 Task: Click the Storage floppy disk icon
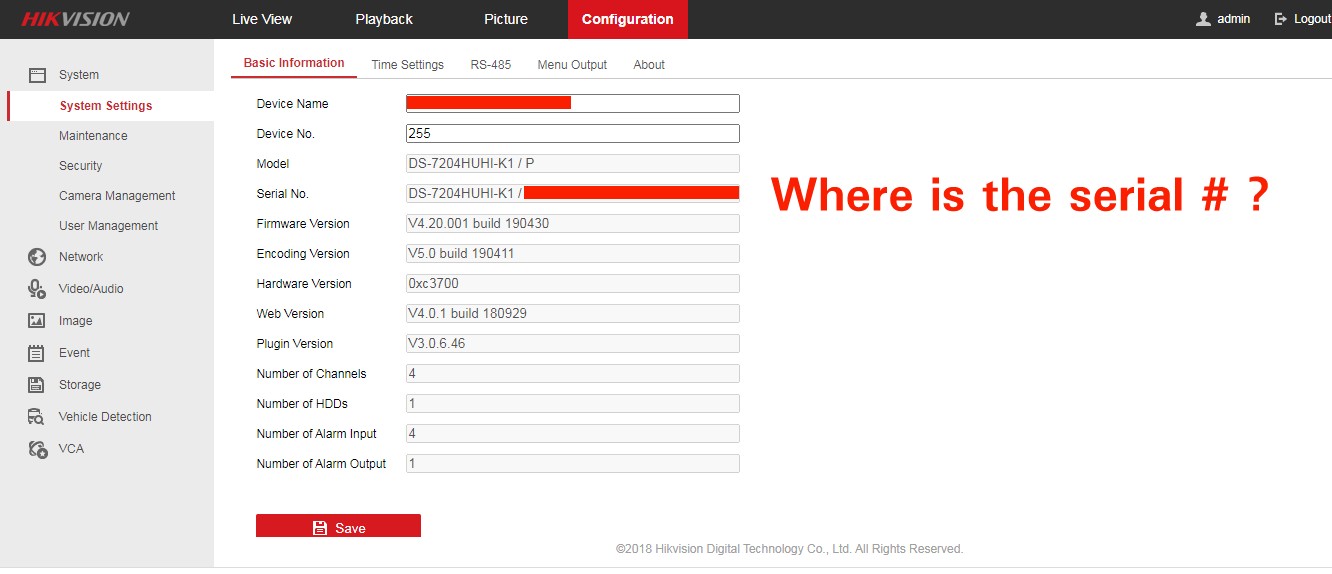(x=37, y=385)
